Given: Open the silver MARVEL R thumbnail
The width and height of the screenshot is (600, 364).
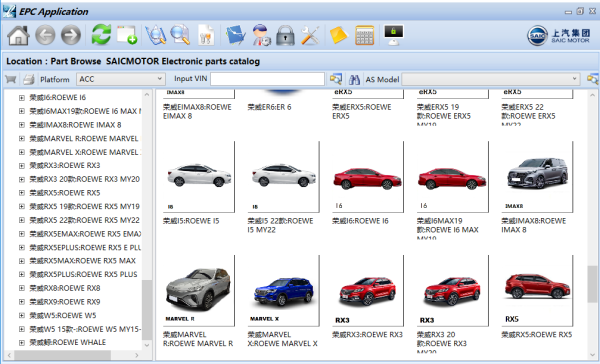Looking at the screenshot, I should click(199, 291).
